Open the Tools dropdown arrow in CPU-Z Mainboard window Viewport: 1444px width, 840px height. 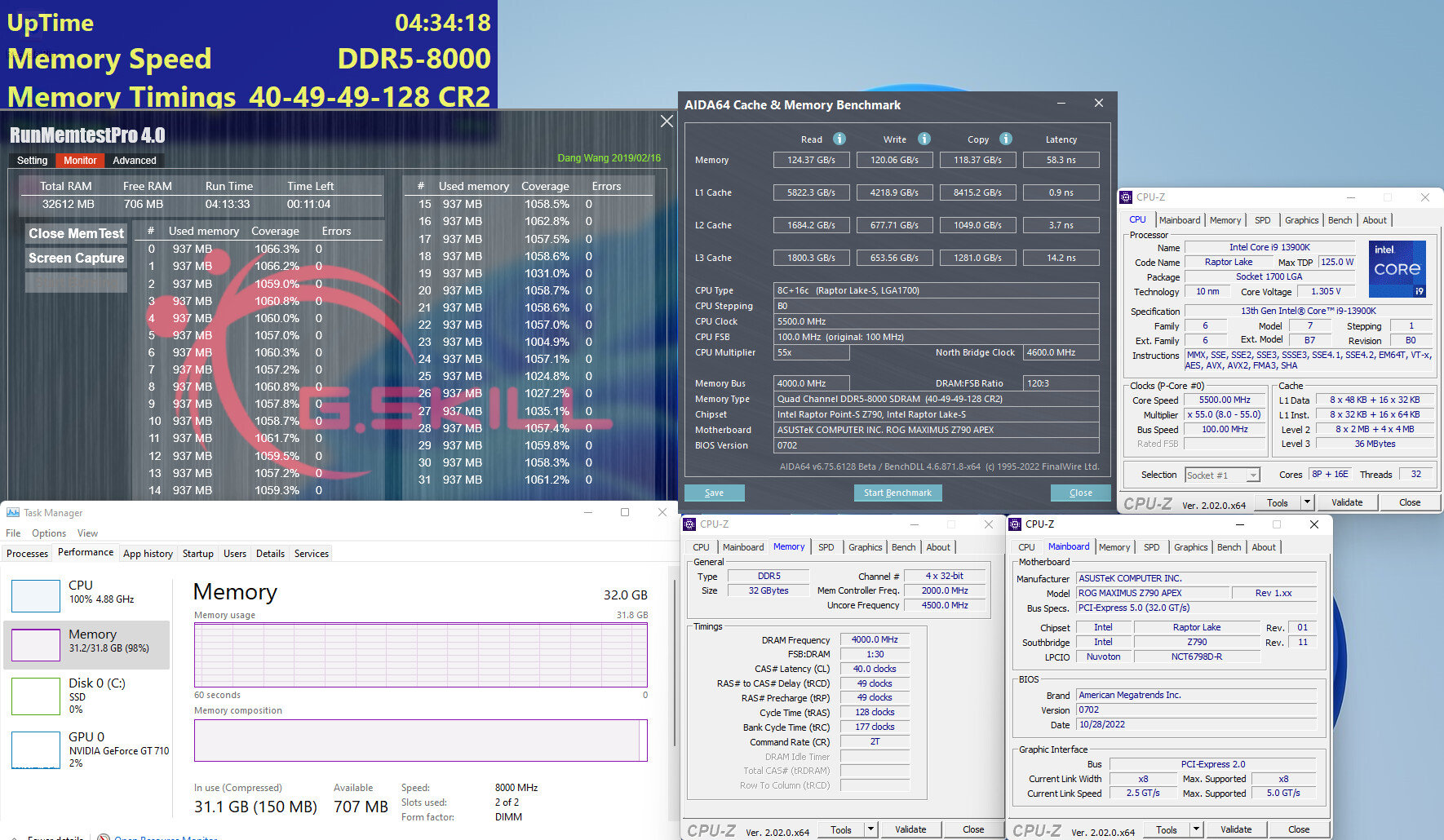pos(1196,829)
